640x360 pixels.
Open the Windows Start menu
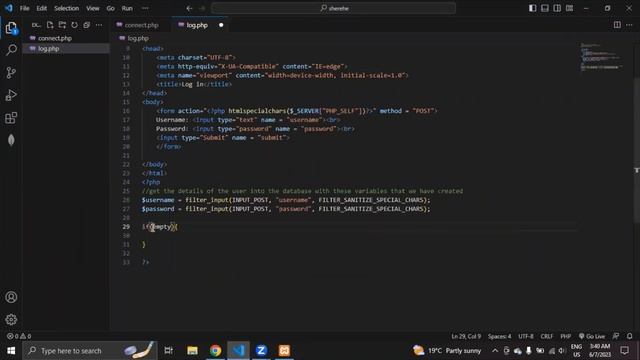point(11,351)
